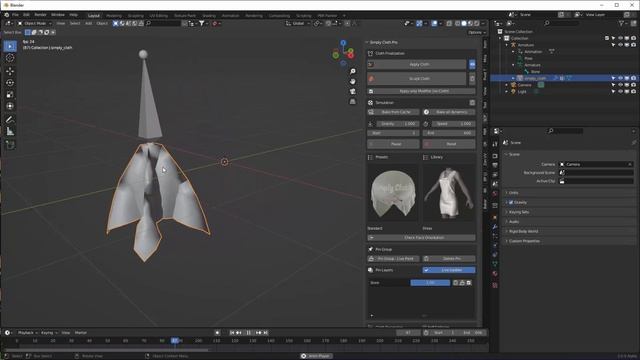The height and width of the screenshot is (360, 640).
Task: Expand the Camera item in outliner
Action: click(x=507, y=85)
